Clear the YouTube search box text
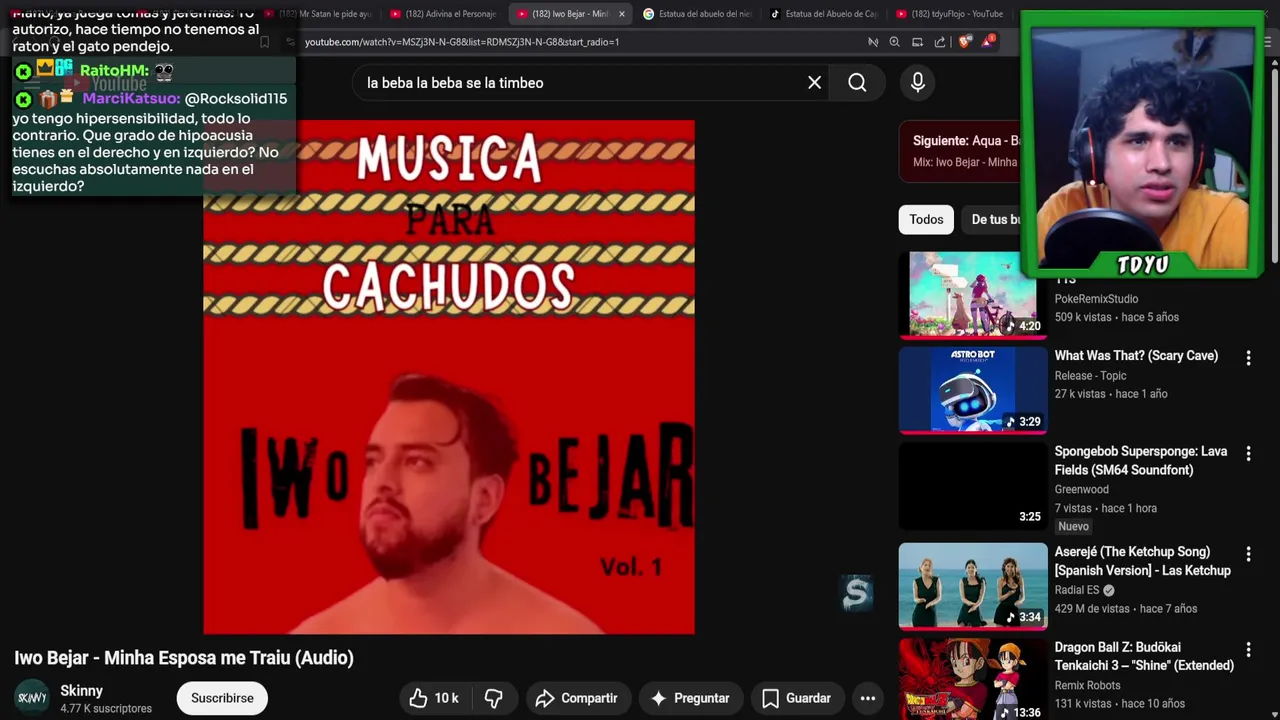This screenshot has height=720, width=1280. click(814, 83)
